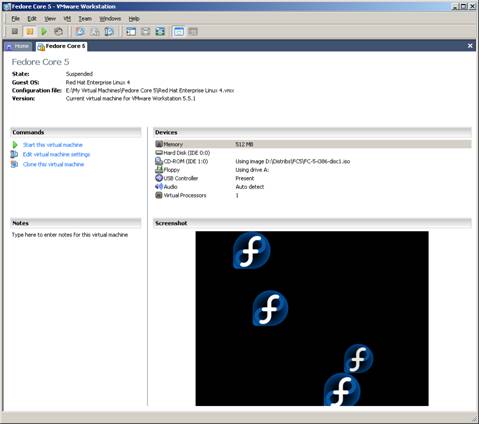Select the Virtual Processors label
This screenshot has width=479, height=424.
[x=185, y=195]
